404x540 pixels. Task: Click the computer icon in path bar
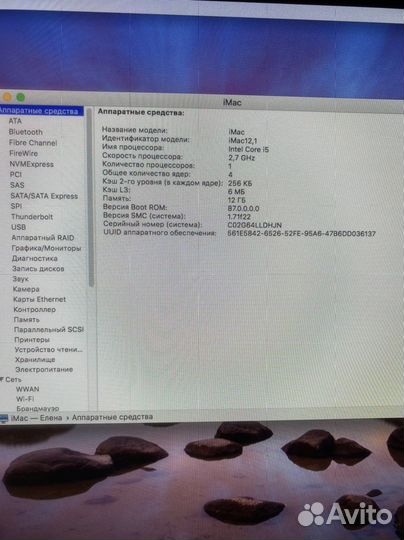click(4, 418)
